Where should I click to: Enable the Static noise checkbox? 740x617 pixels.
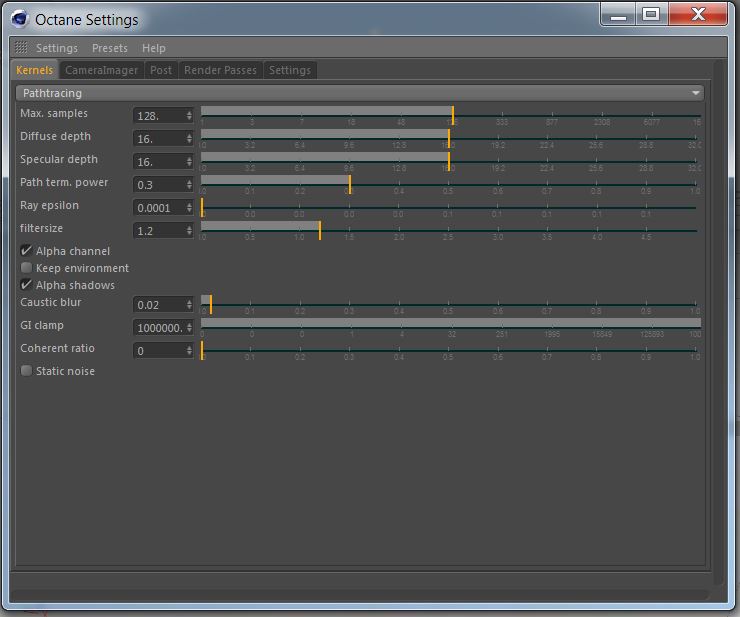[x=26, y=371]
